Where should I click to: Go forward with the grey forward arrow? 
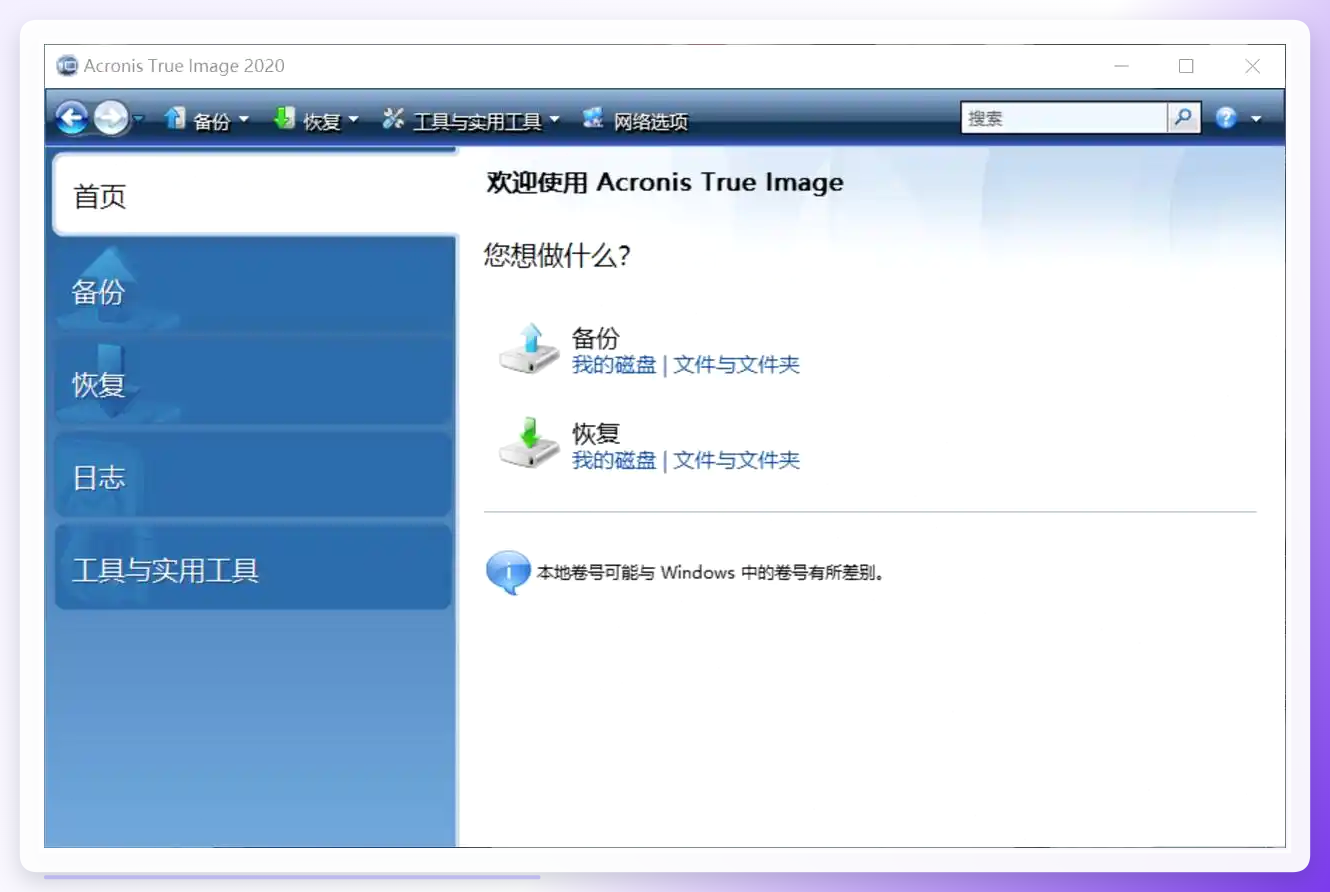tap(111, 119)
